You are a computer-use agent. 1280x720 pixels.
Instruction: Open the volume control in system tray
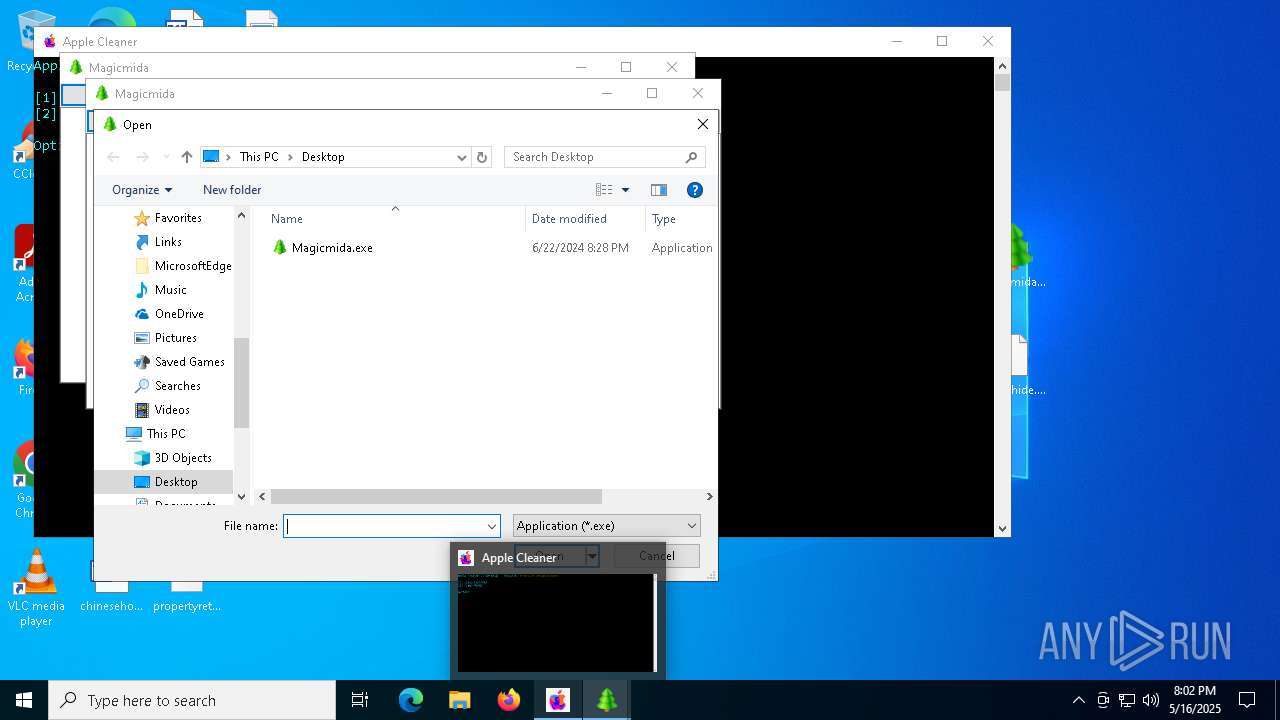(1151, 700)
